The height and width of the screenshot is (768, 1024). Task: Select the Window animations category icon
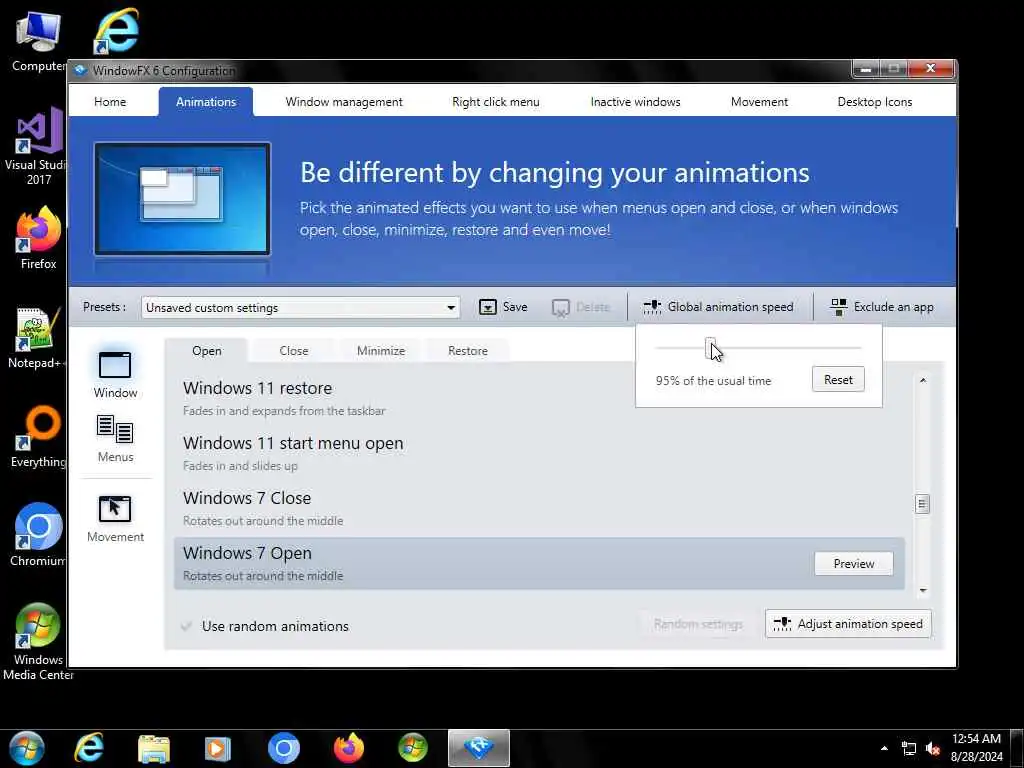point(115,364)
